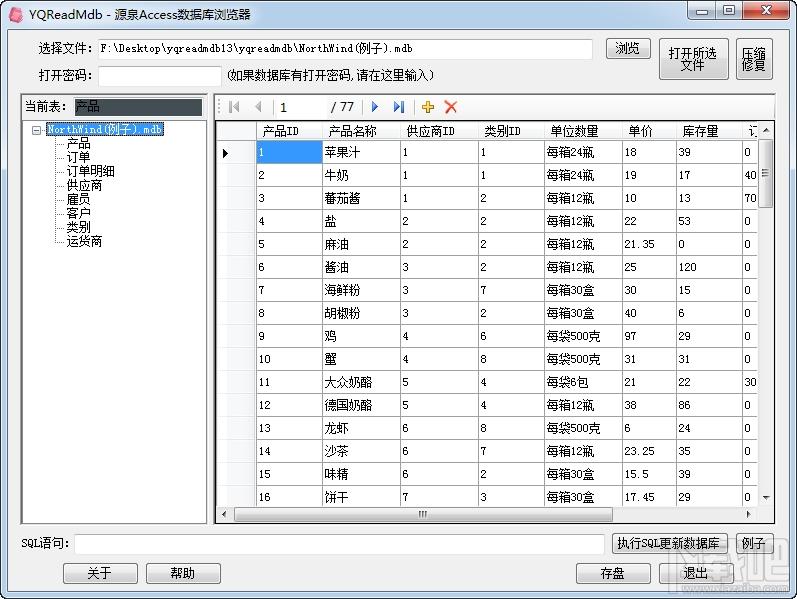Viewport: 797px width, 599px height.
Task: Click the record position number box
Action: (300, 107)
